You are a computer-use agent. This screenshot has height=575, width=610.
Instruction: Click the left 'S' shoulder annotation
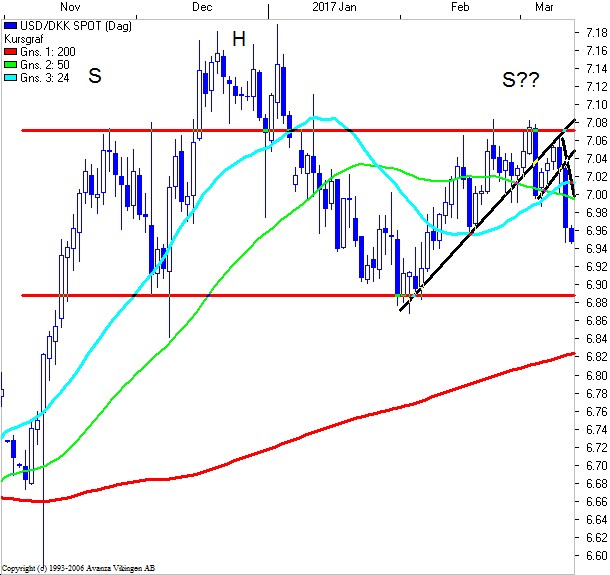point(95,75)
